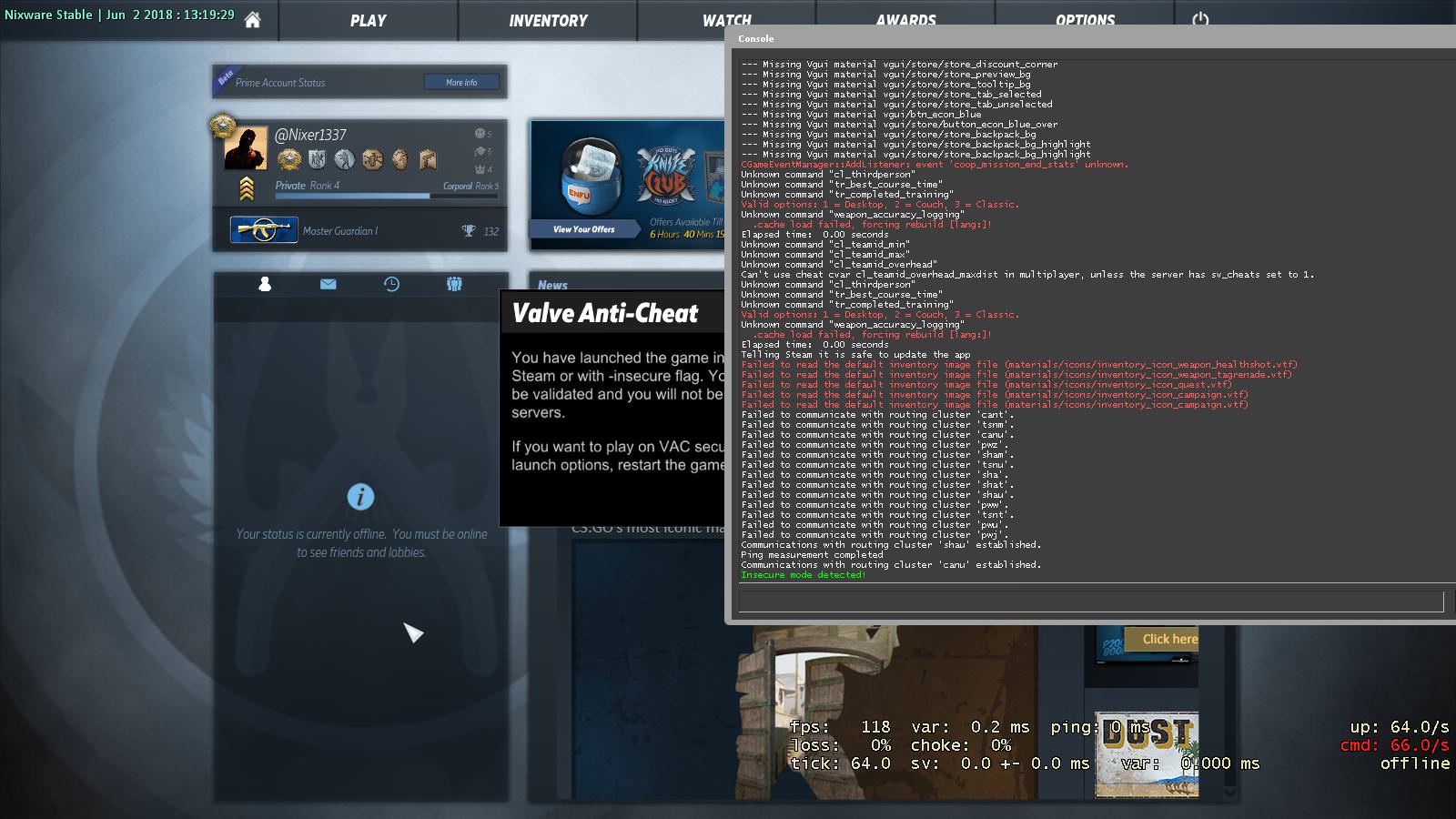Click the AK-47 Master Guardian rank badge
Image resolution: width=1456 pixels, height=819 pixels.
(264, 230)
